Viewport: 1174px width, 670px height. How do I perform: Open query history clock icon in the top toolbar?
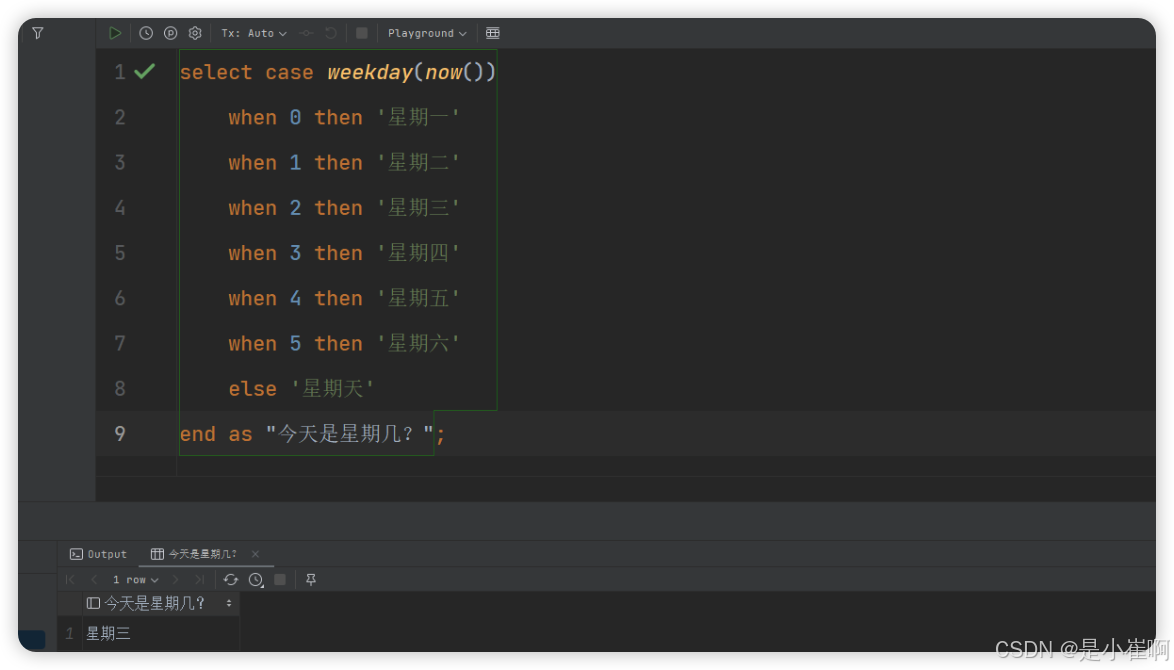146,33
